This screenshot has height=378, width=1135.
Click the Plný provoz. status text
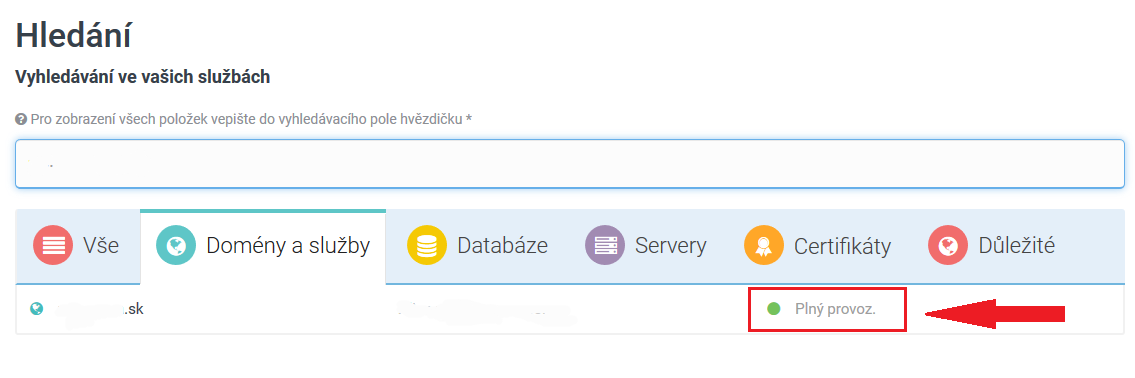click(835, 309)
